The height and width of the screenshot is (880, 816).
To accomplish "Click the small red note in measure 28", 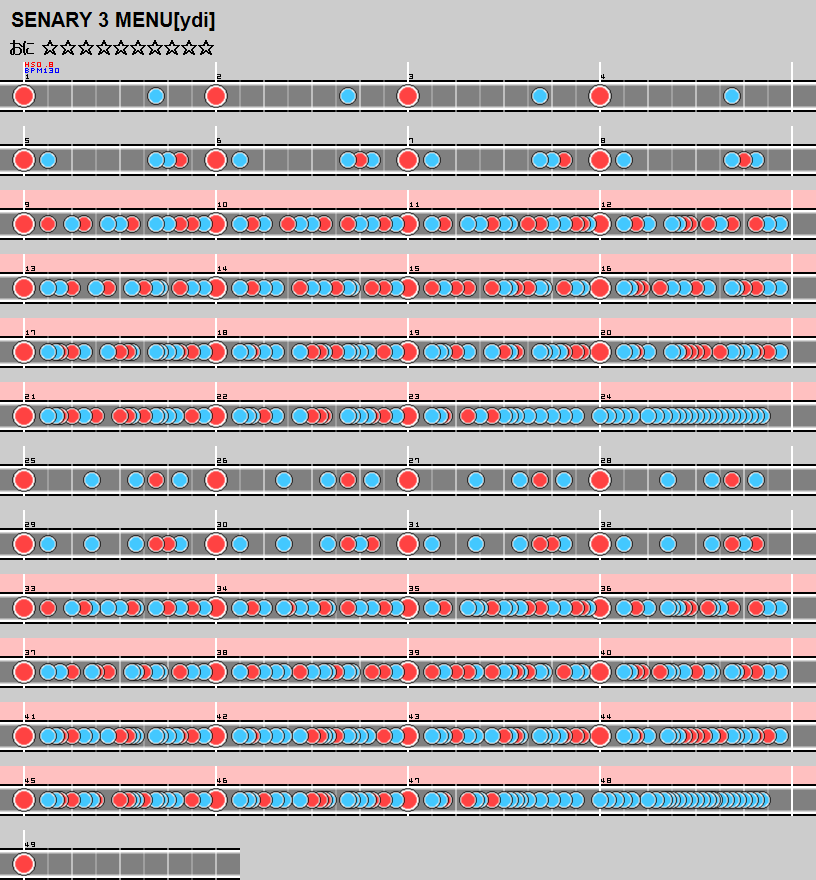I will tap(732, 480).
